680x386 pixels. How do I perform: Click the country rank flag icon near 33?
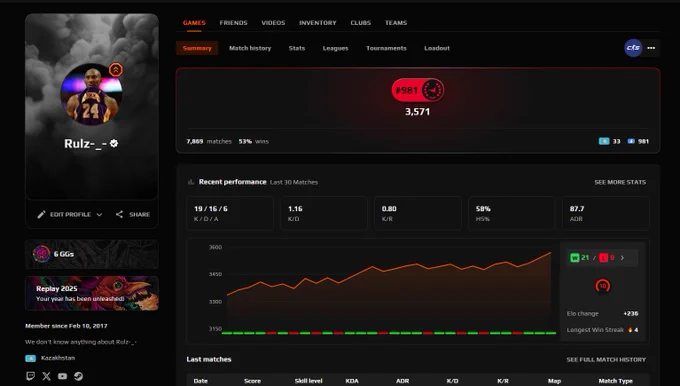[x=604, y=141]
